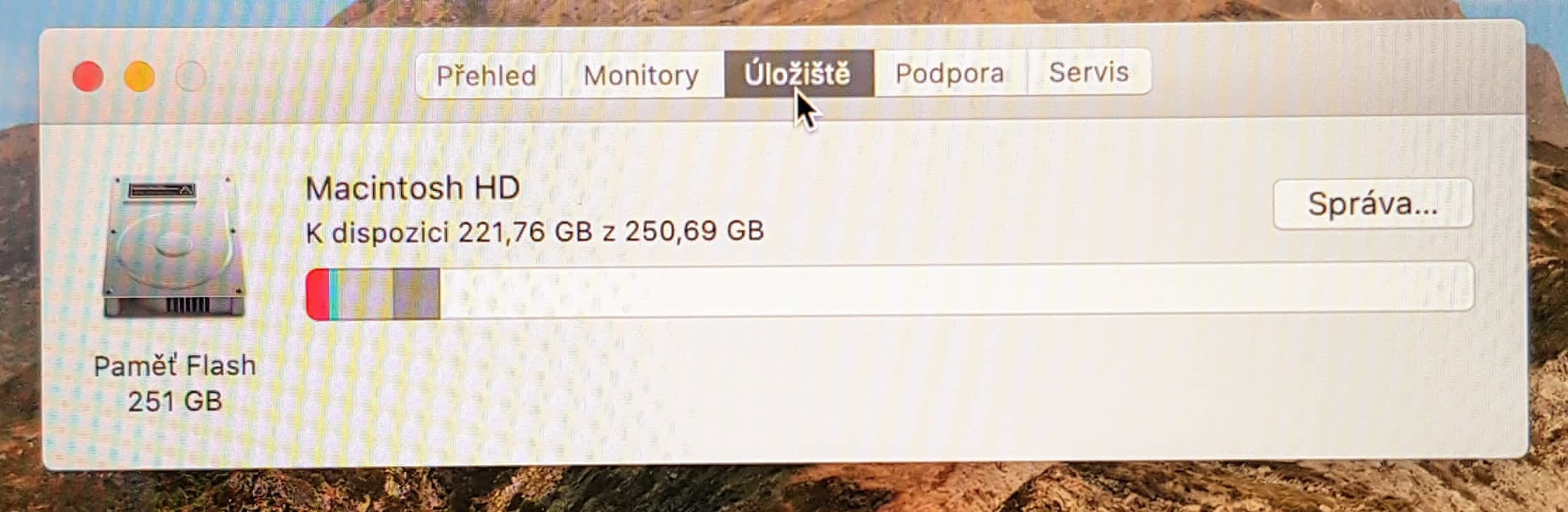Click the thin teal storage bar segment
Screen dimensions: 1568x512
point(335,295)
